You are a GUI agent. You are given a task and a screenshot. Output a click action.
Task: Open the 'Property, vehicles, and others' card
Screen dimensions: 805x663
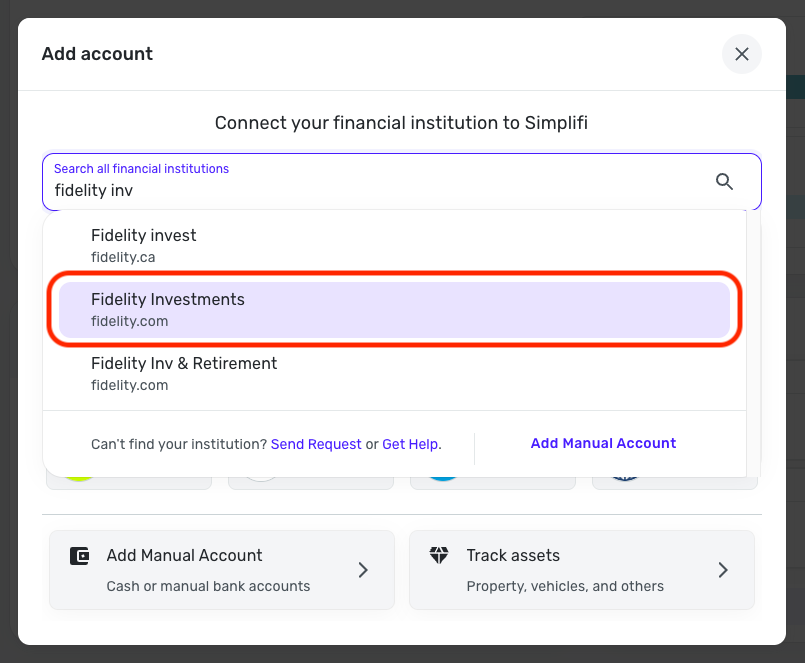[565, 586]
